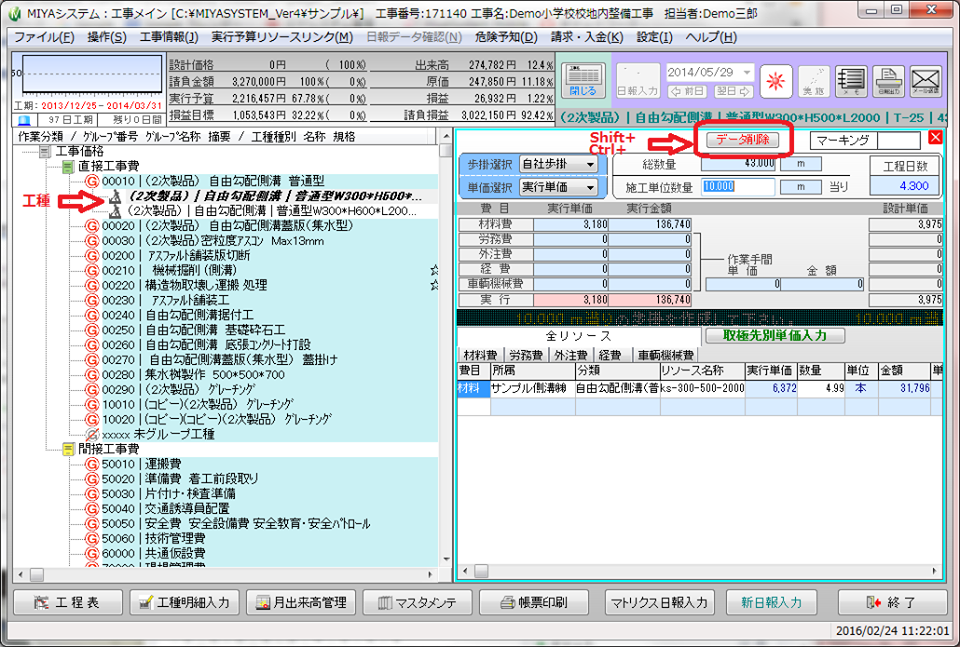This screenshot has width=960, height=647.
Task: Click the G icon of 00210 機械掘削
Action: pos(92,271)
